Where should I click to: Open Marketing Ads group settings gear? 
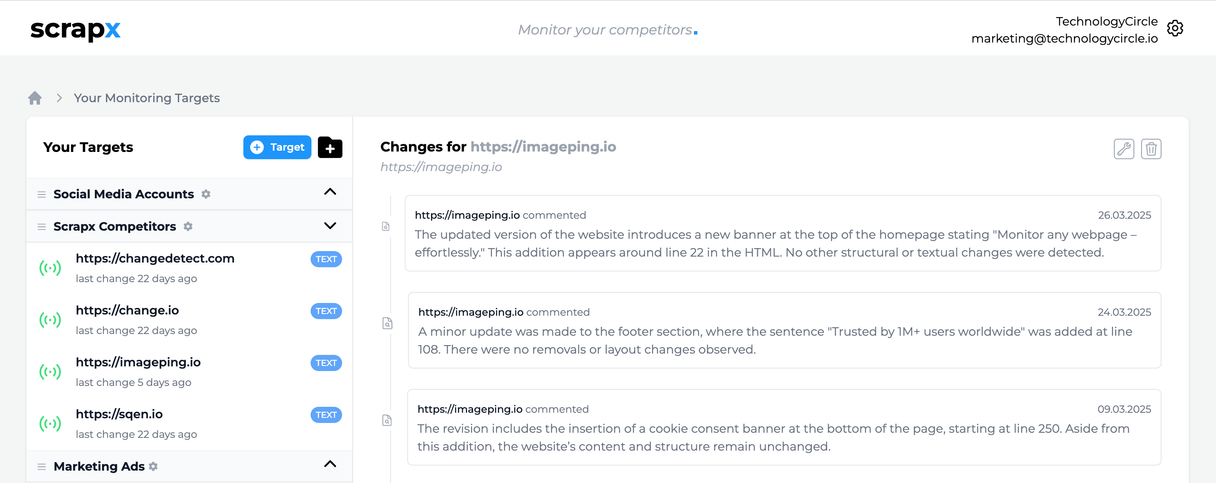(x=153, y=466)
